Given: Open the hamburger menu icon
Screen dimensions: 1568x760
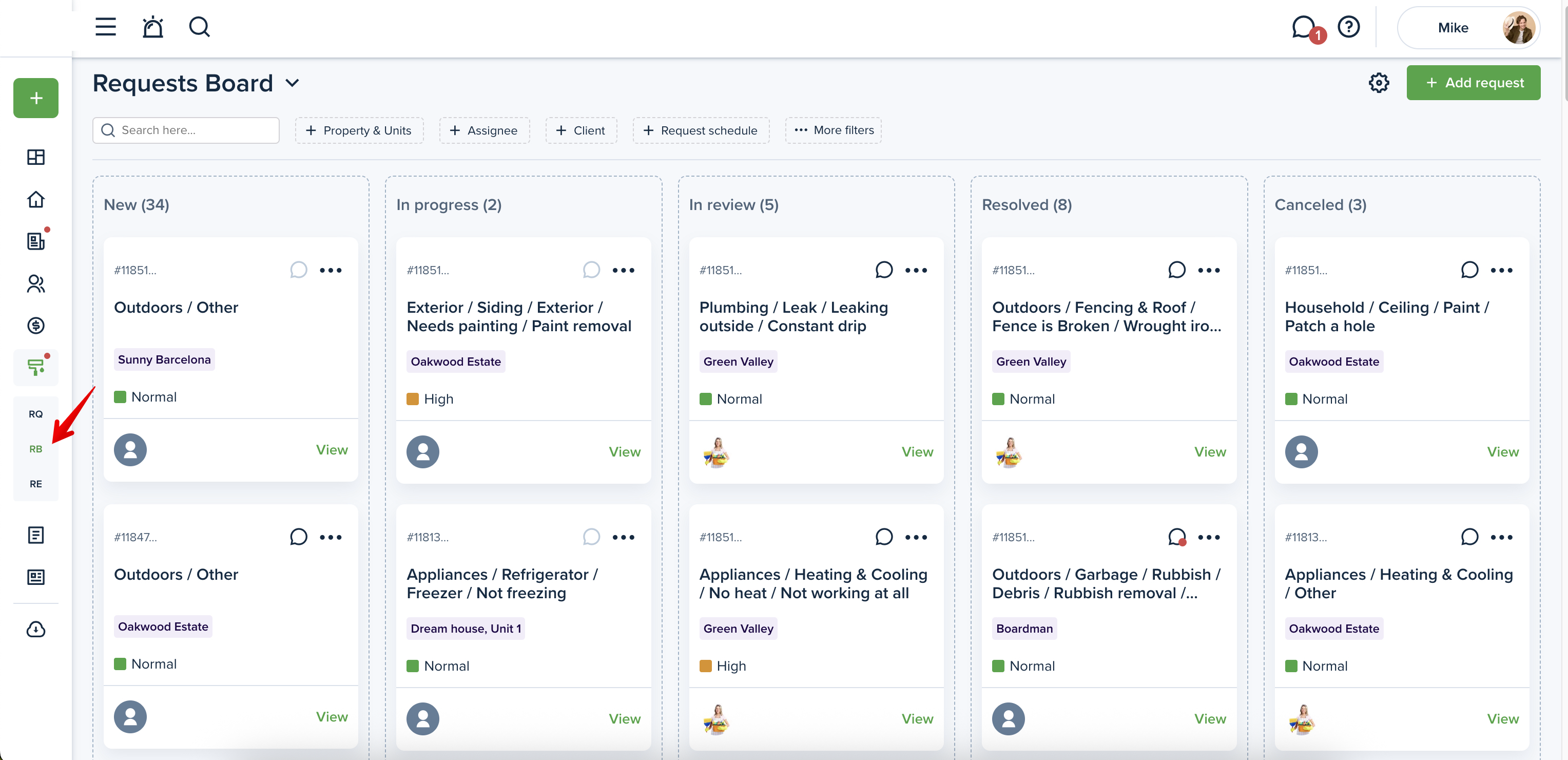Looking at the screenshot, I should pos(105,27).
